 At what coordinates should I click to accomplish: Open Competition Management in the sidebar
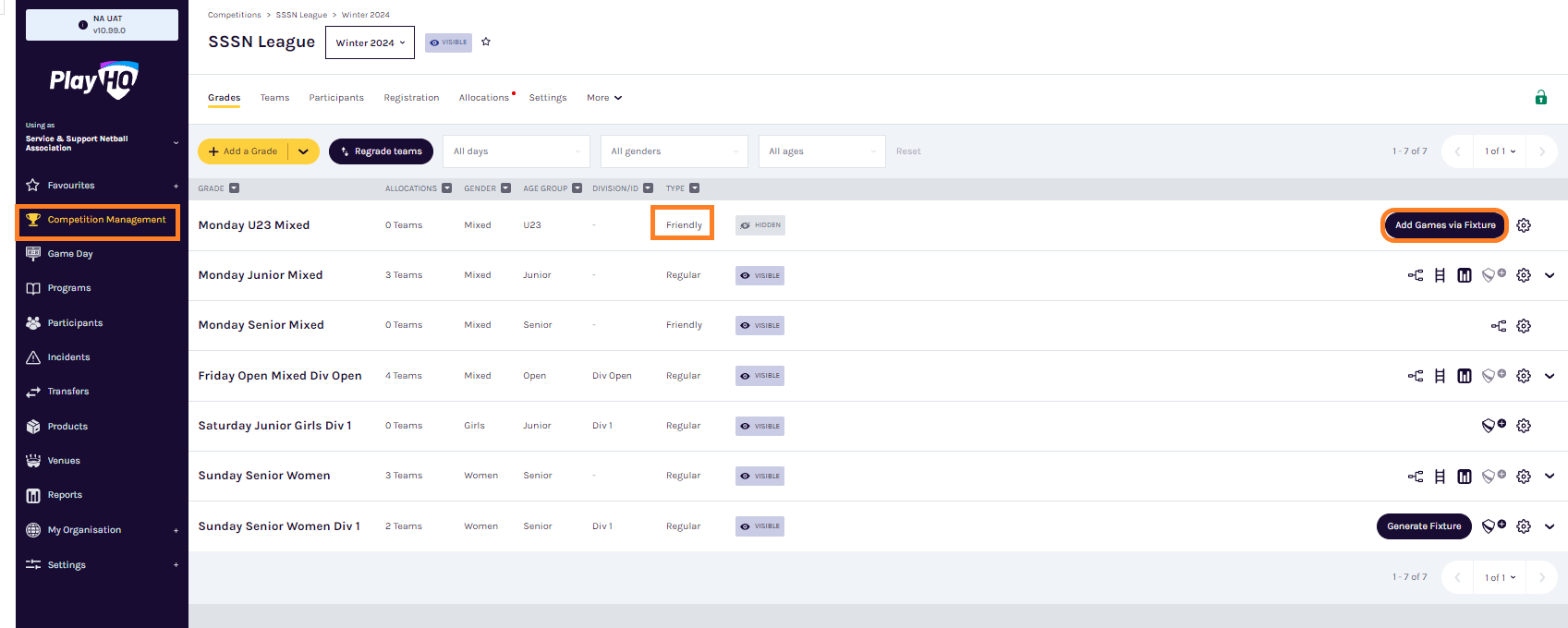pyautogui.click(x=98, y=221)
